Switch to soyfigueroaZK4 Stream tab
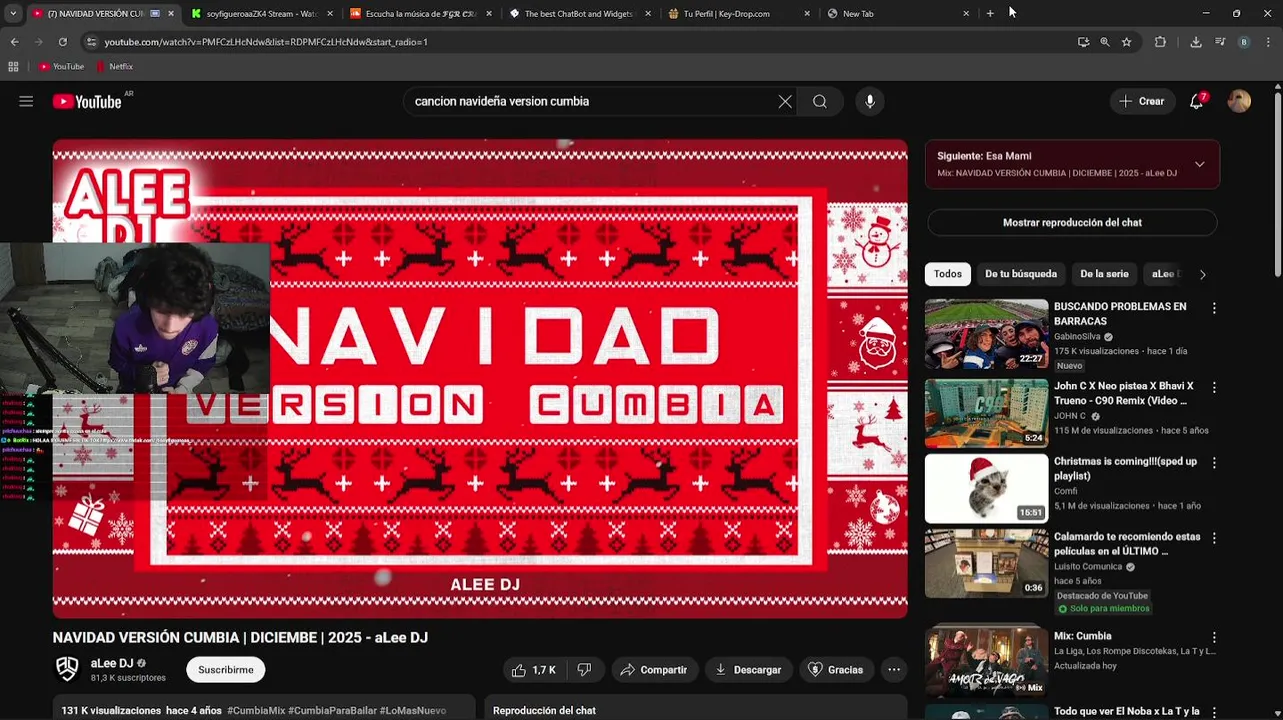Image resolution: width=1283 pixels, height=720 pixels. pyautogui.click(x=263, y=14)
